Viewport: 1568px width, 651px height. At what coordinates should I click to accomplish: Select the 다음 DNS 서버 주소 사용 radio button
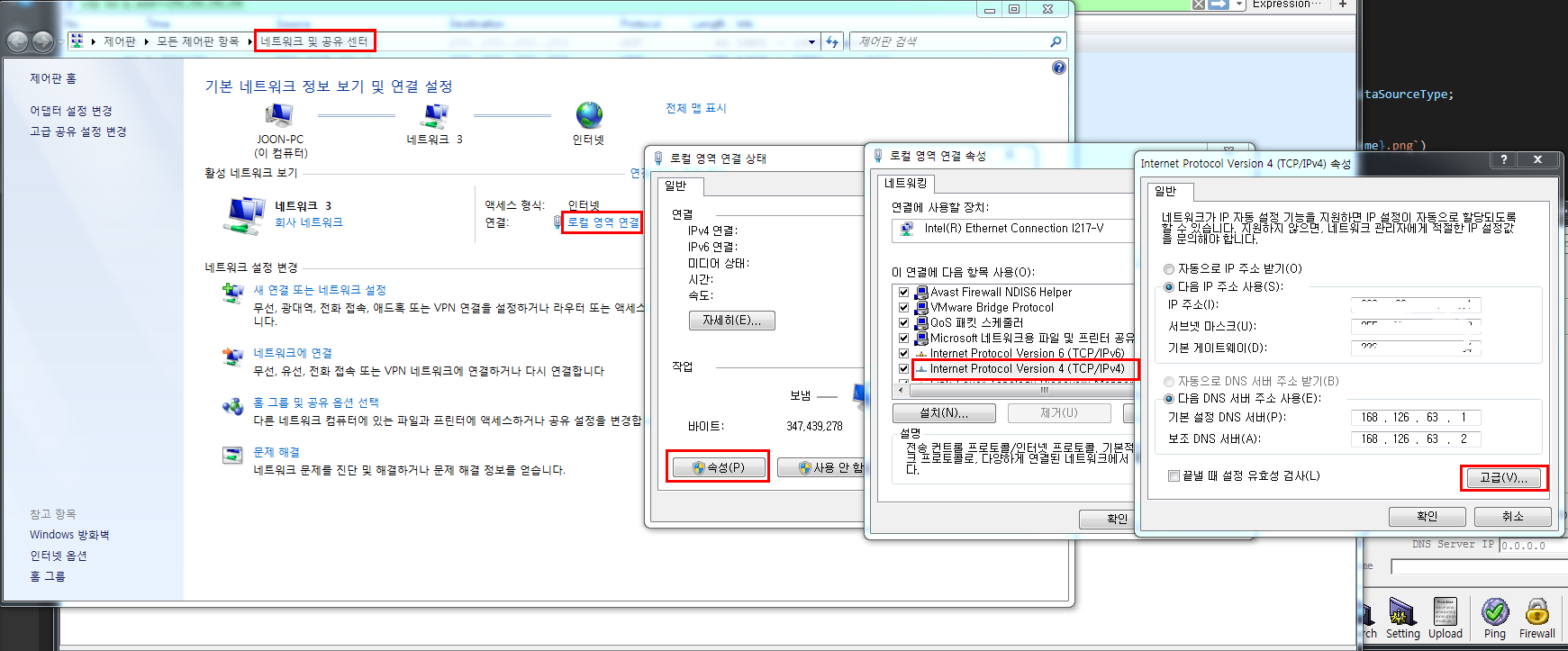click(x=1169, y=398)
